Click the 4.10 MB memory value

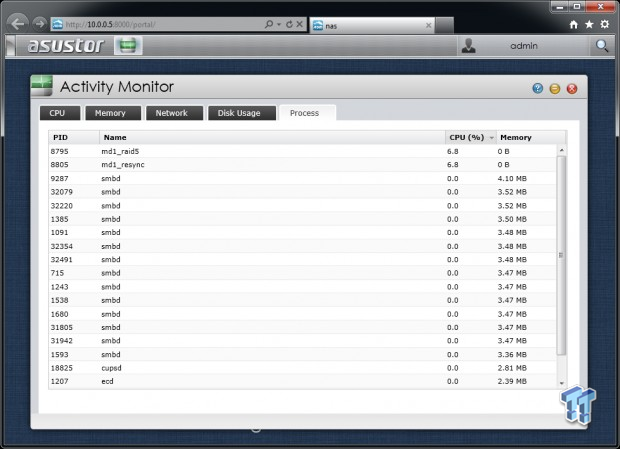[512, 179]
